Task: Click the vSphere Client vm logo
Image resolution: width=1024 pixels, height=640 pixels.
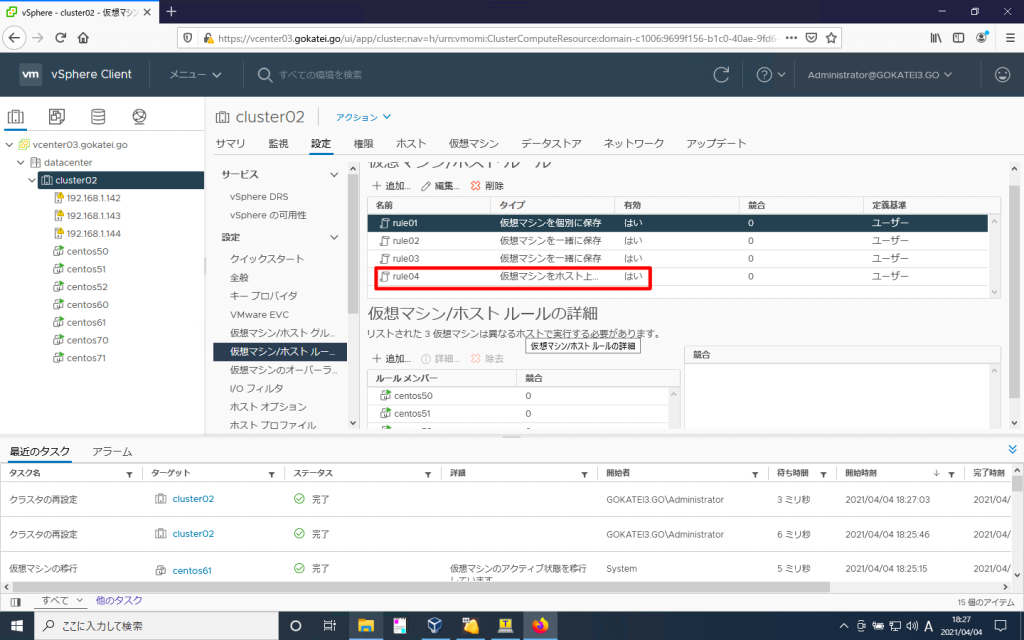Action: (x=30, y=74)
